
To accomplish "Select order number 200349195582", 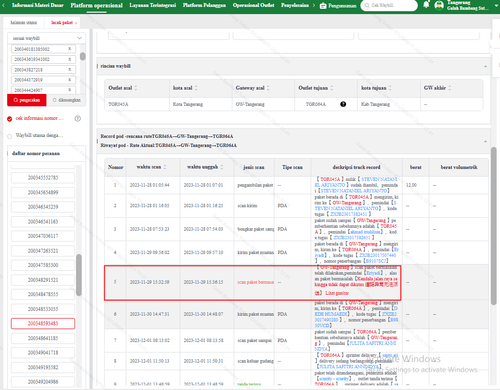I will [43, 367].
